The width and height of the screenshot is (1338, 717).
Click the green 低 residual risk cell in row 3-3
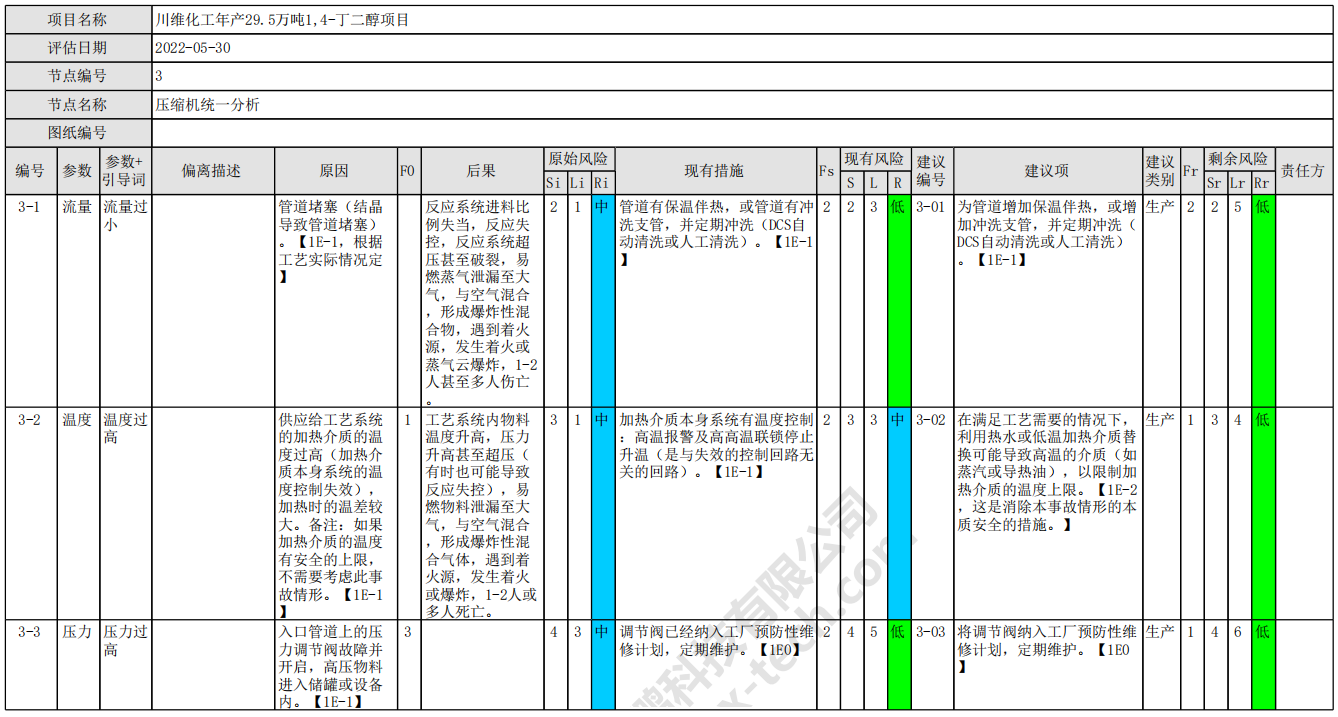1263,664
